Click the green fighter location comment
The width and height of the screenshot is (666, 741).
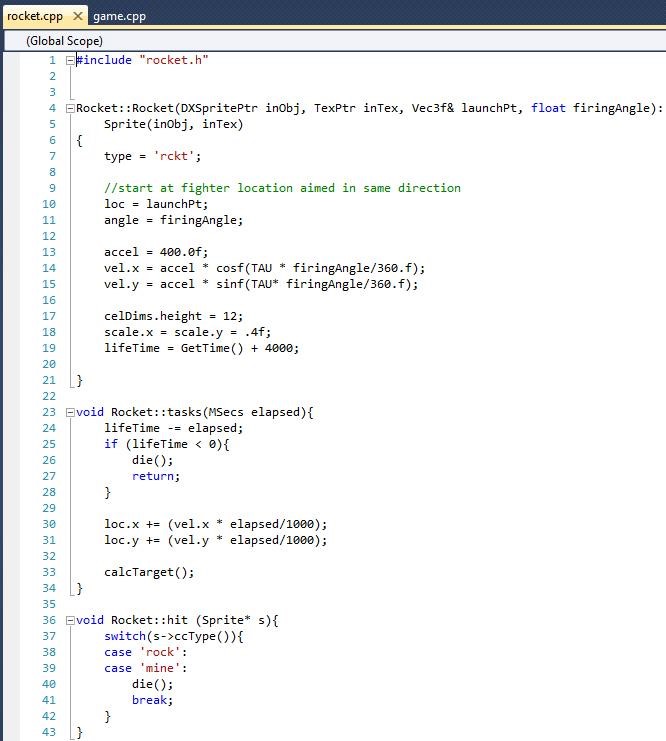click(282, 188)
